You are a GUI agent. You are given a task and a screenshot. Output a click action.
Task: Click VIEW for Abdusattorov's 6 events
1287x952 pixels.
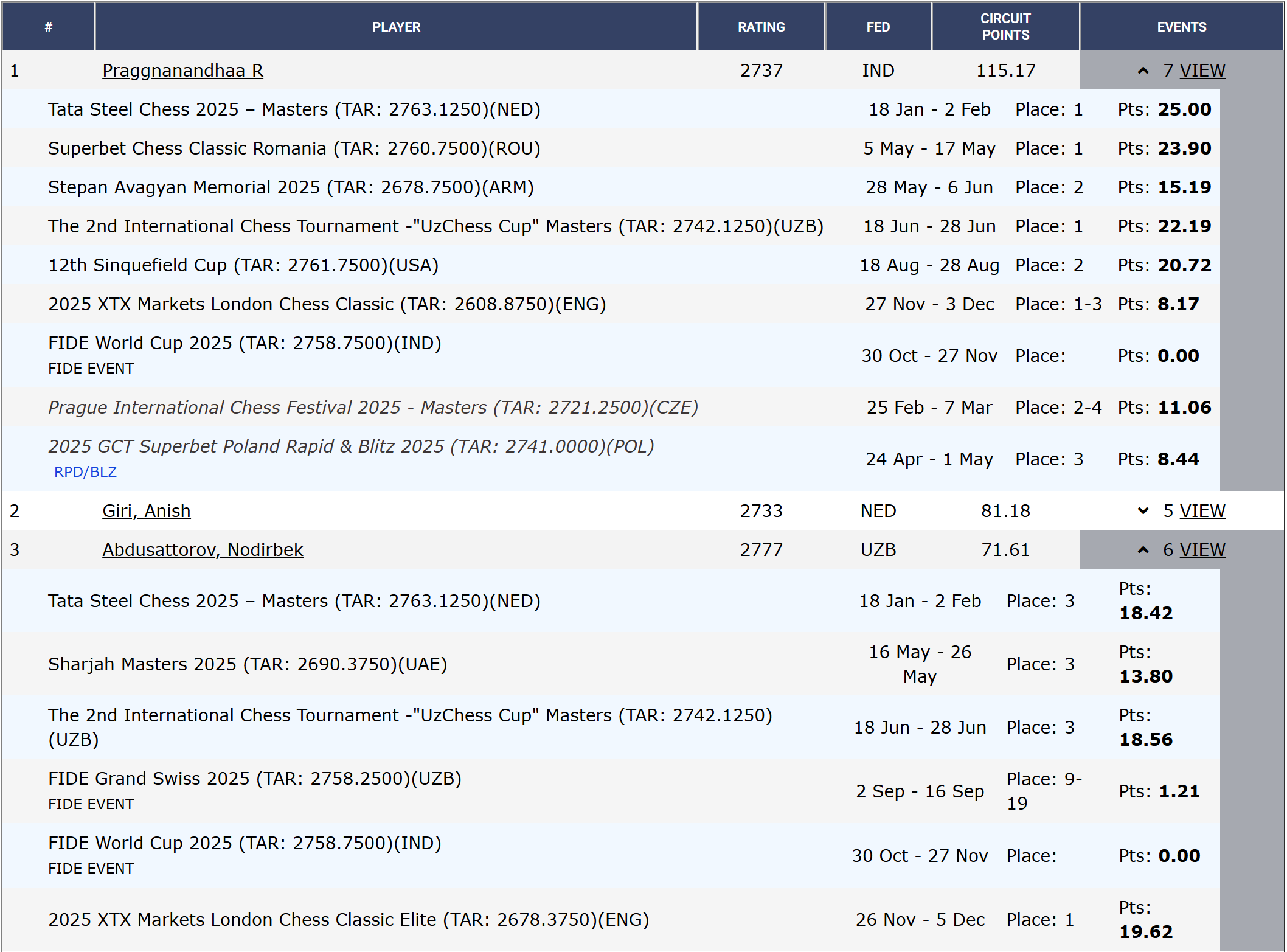point(1202,550)
